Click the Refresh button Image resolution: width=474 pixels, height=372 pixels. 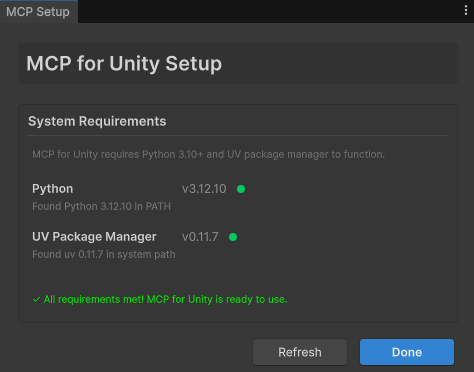[x=300, y=352]
